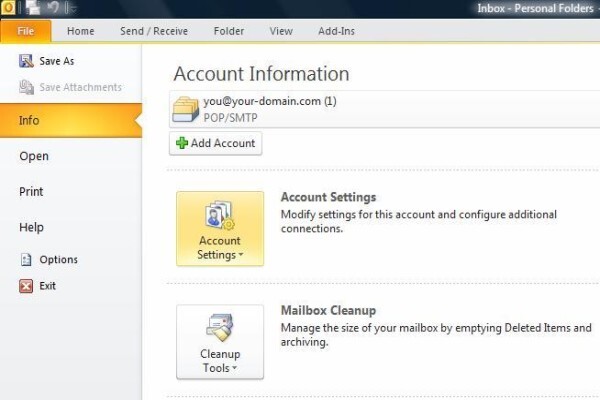Click the 'Manage the size of your mailbox' description
This screenshot has width=600, height=400.
[436, 335]
